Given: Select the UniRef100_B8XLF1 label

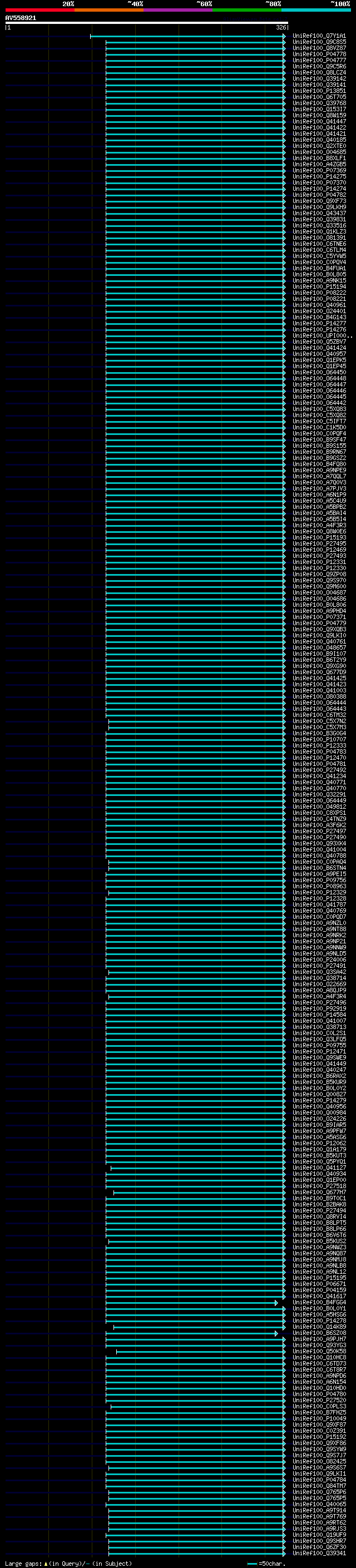Looking at the screenshot, I should click(x=319, y=159).
